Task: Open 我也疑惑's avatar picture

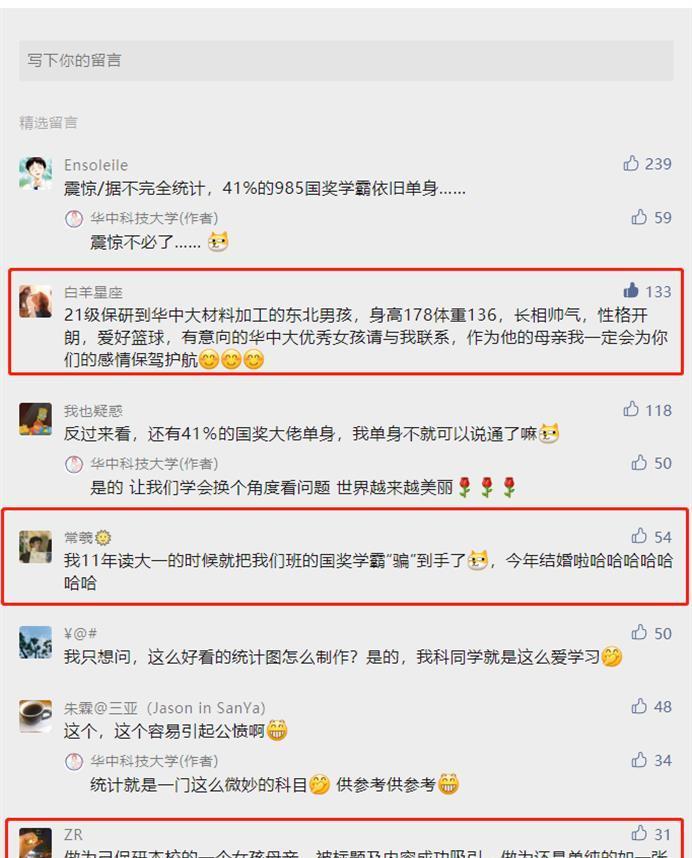Action: click(36, 419)
